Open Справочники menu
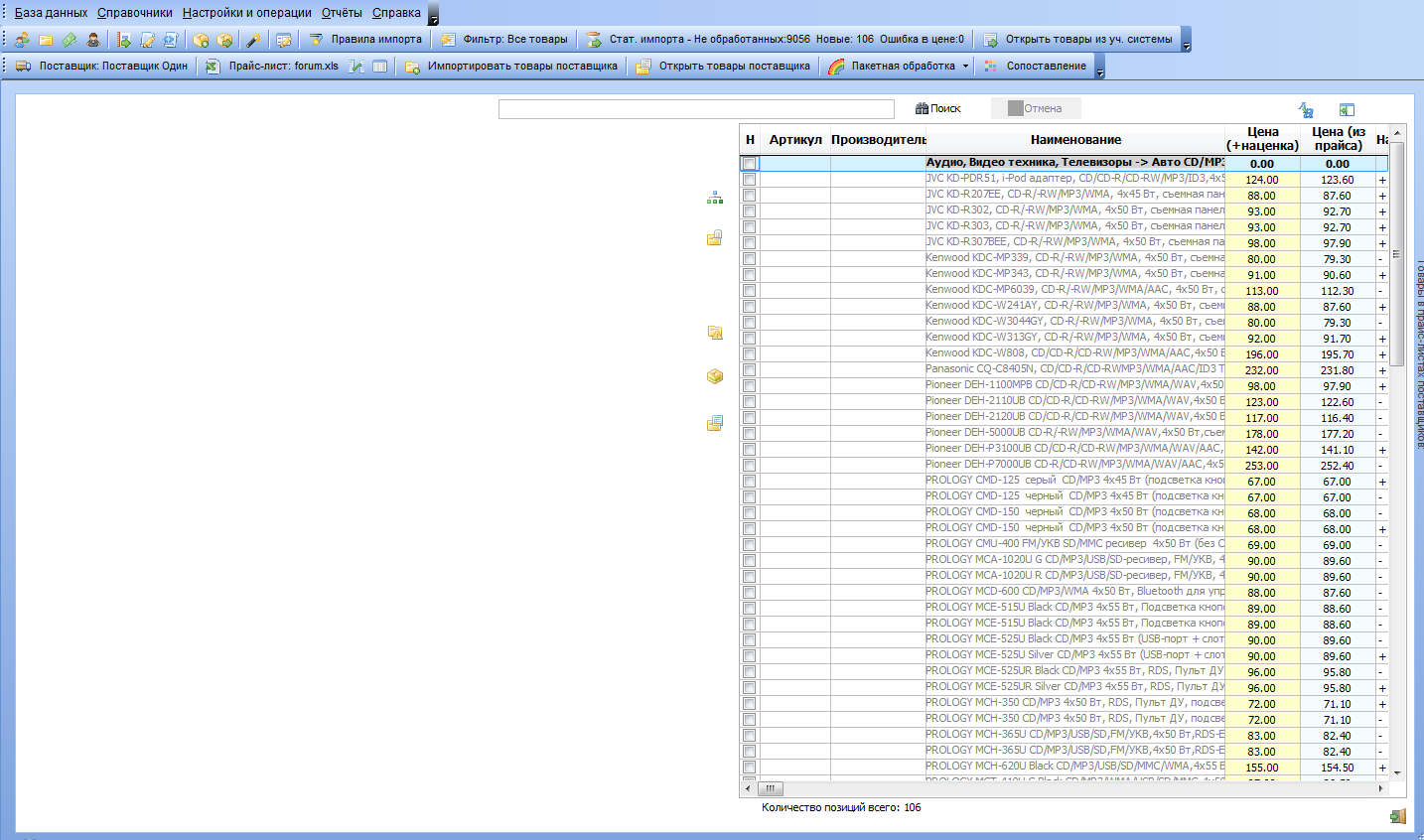 [x=135, y=13]
